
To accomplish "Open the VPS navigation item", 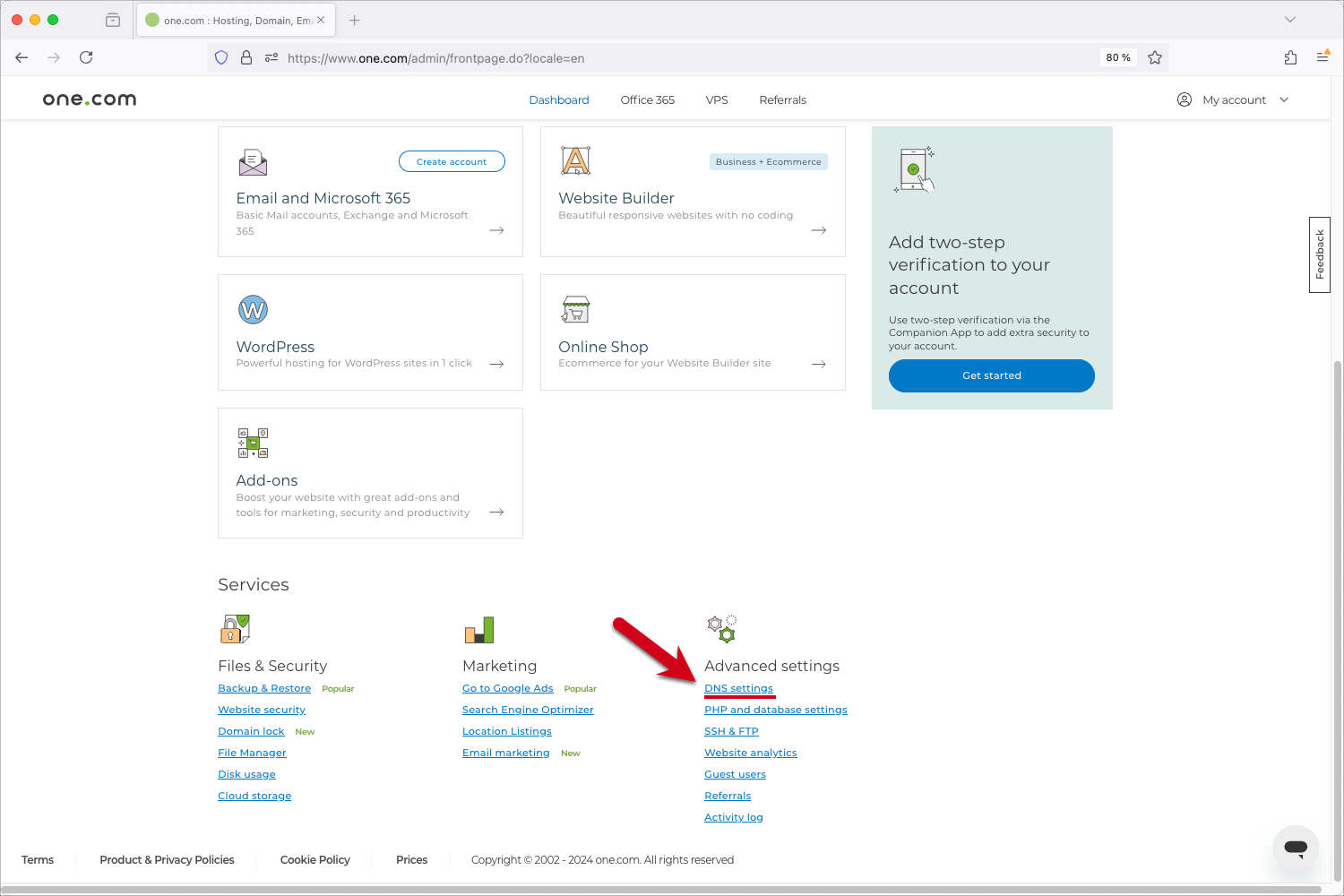I will coord(717,99).
